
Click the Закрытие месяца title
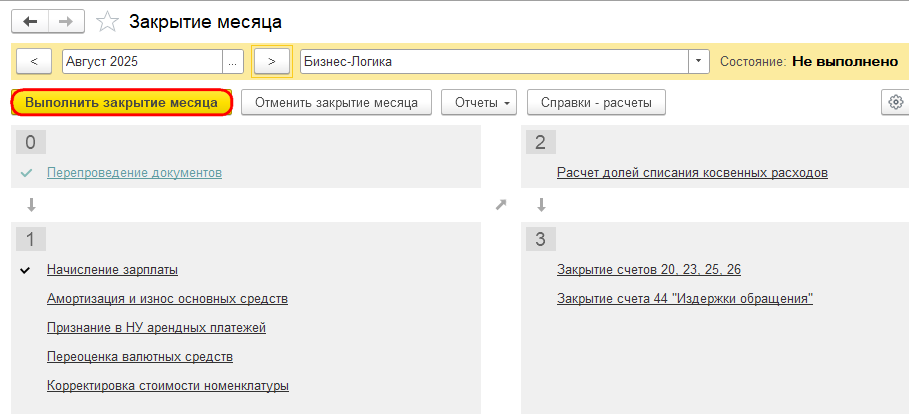pyautogui.click(x=205, y=22)
